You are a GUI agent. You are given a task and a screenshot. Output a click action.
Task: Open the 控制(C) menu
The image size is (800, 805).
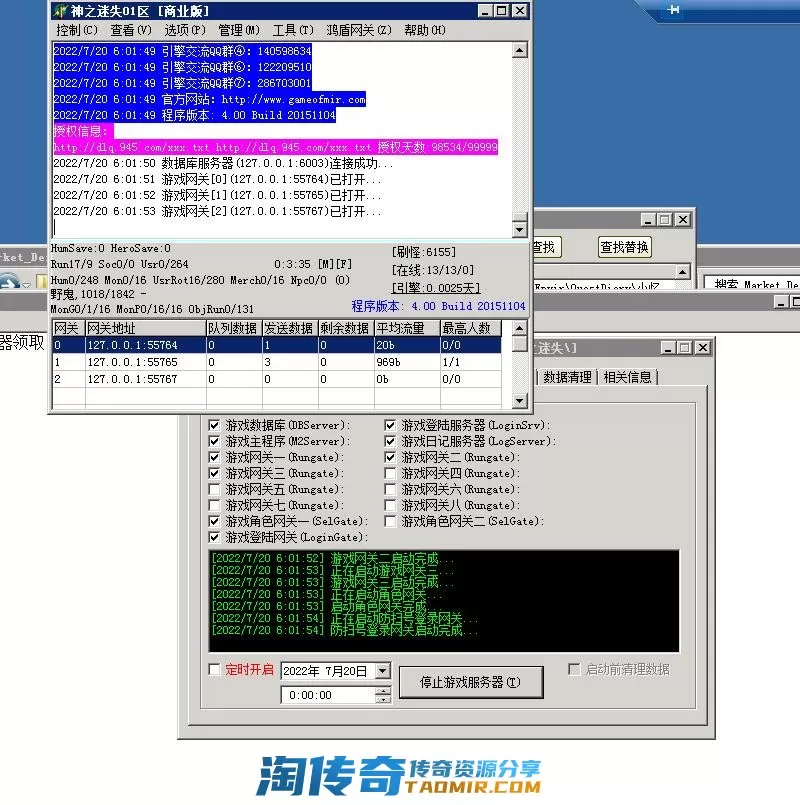pyautogui.click(x=77, y=30)
